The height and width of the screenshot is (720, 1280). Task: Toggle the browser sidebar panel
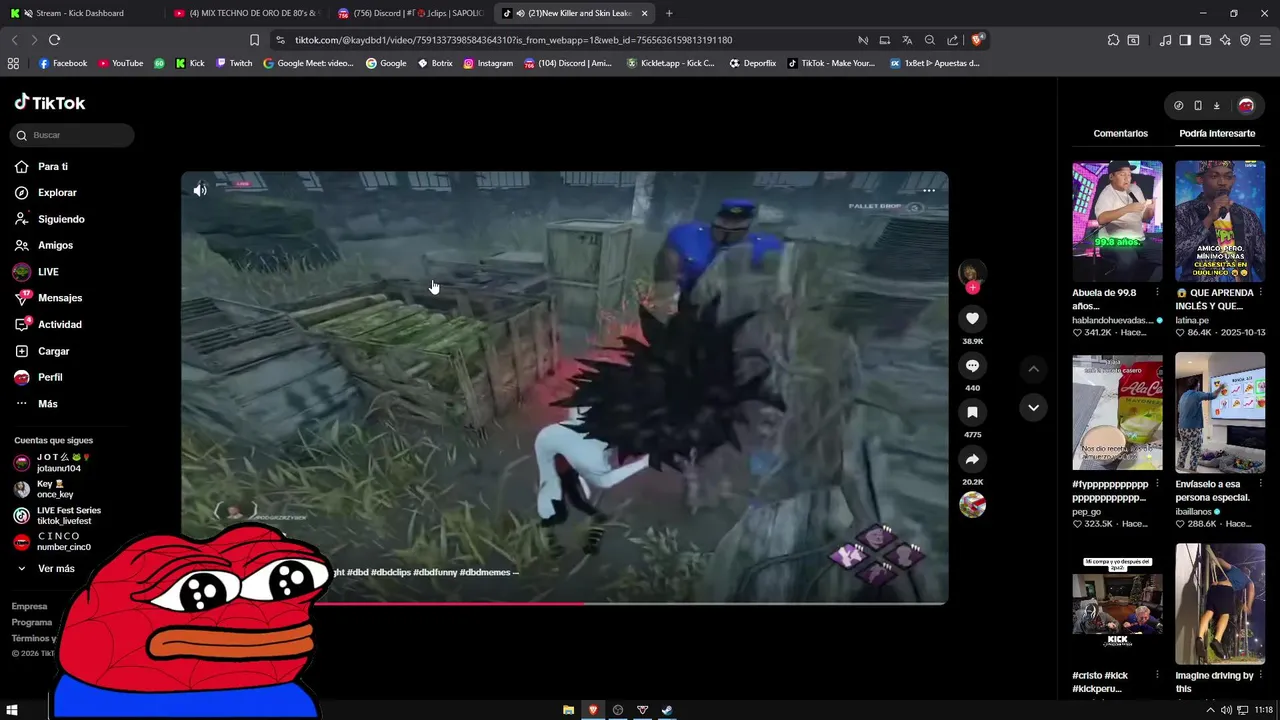click(1185, 40)
